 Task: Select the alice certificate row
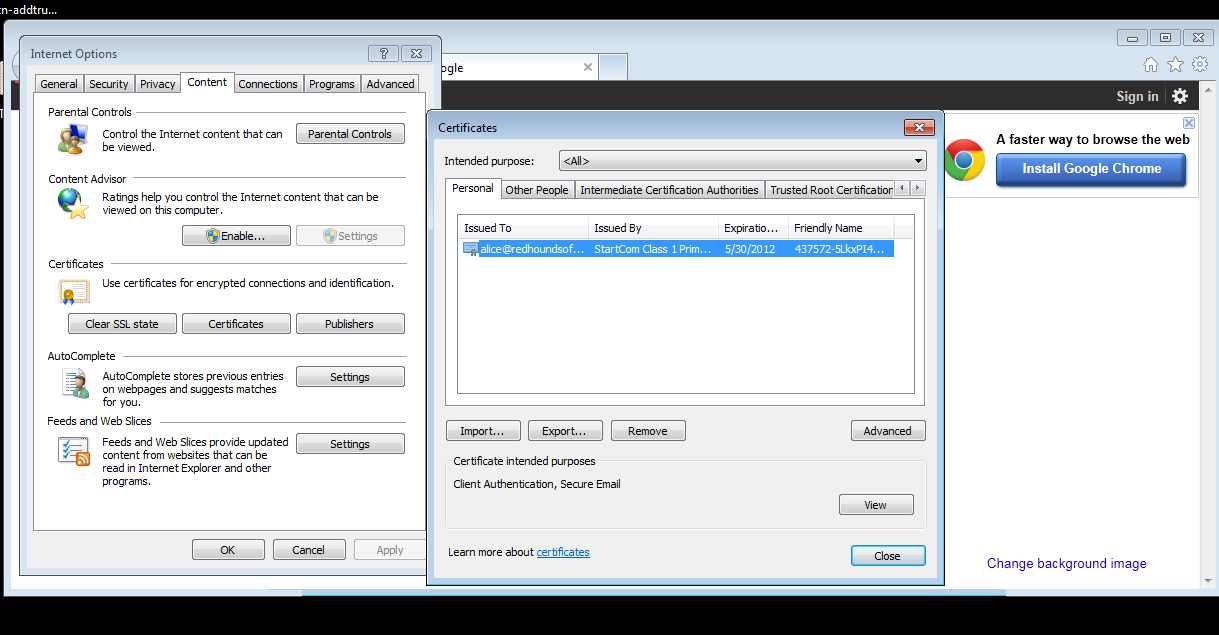[675, 249]
